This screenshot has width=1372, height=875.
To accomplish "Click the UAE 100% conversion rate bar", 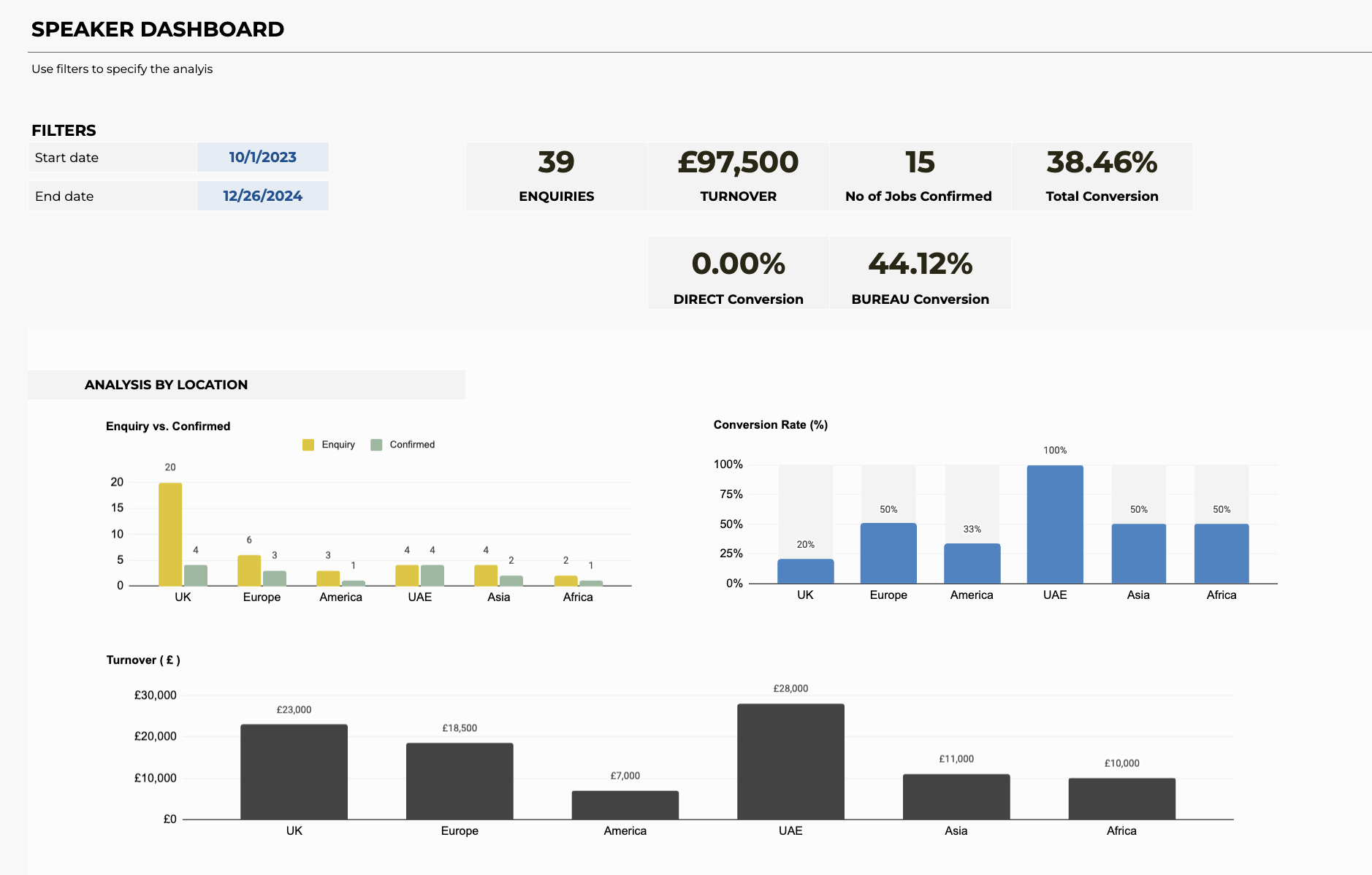I will [x=1055, y=524].
